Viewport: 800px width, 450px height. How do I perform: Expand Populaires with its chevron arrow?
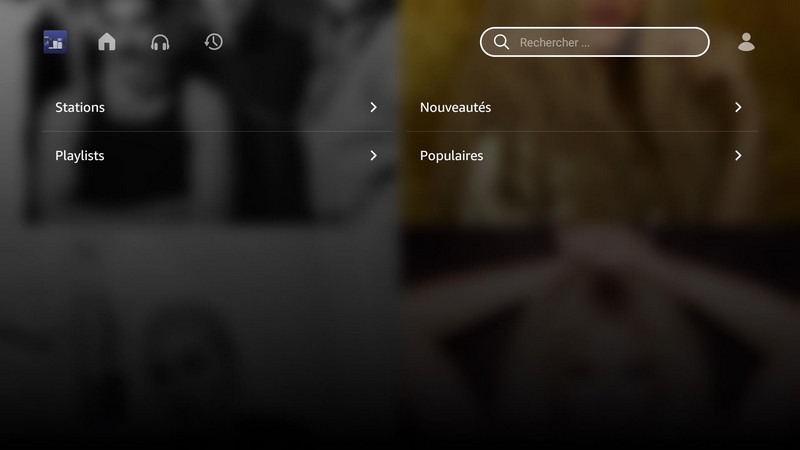pyautogui.click(x=738, y=156)
